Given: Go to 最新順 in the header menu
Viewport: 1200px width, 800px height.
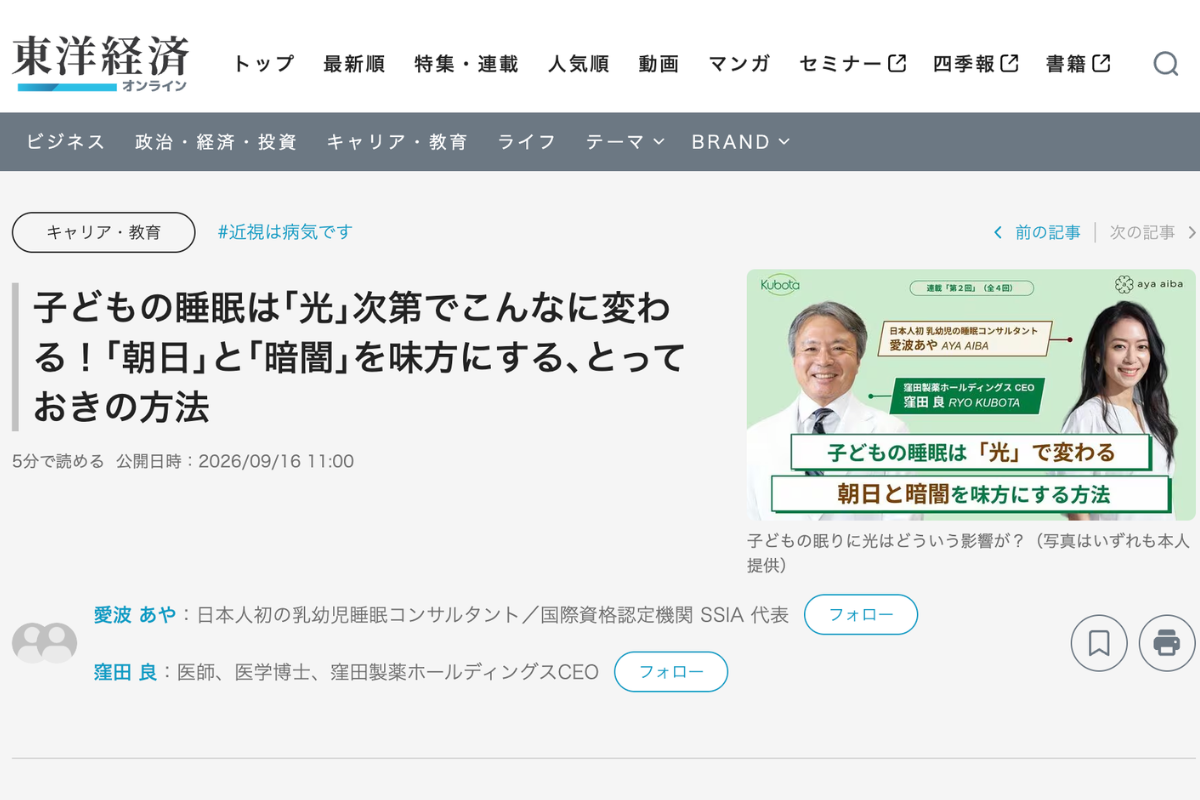Looking at the screenshot, I should point(354,64).
